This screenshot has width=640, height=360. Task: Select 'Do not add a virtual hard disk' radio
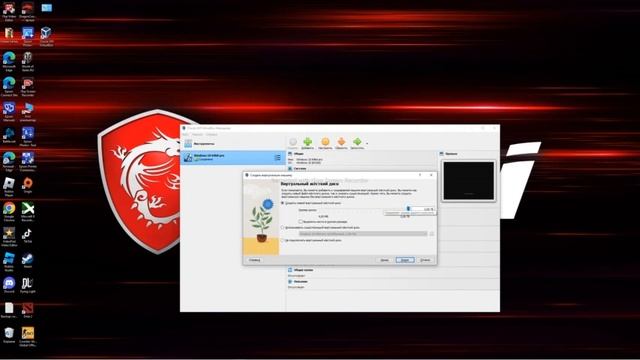(x=282, y=240)
